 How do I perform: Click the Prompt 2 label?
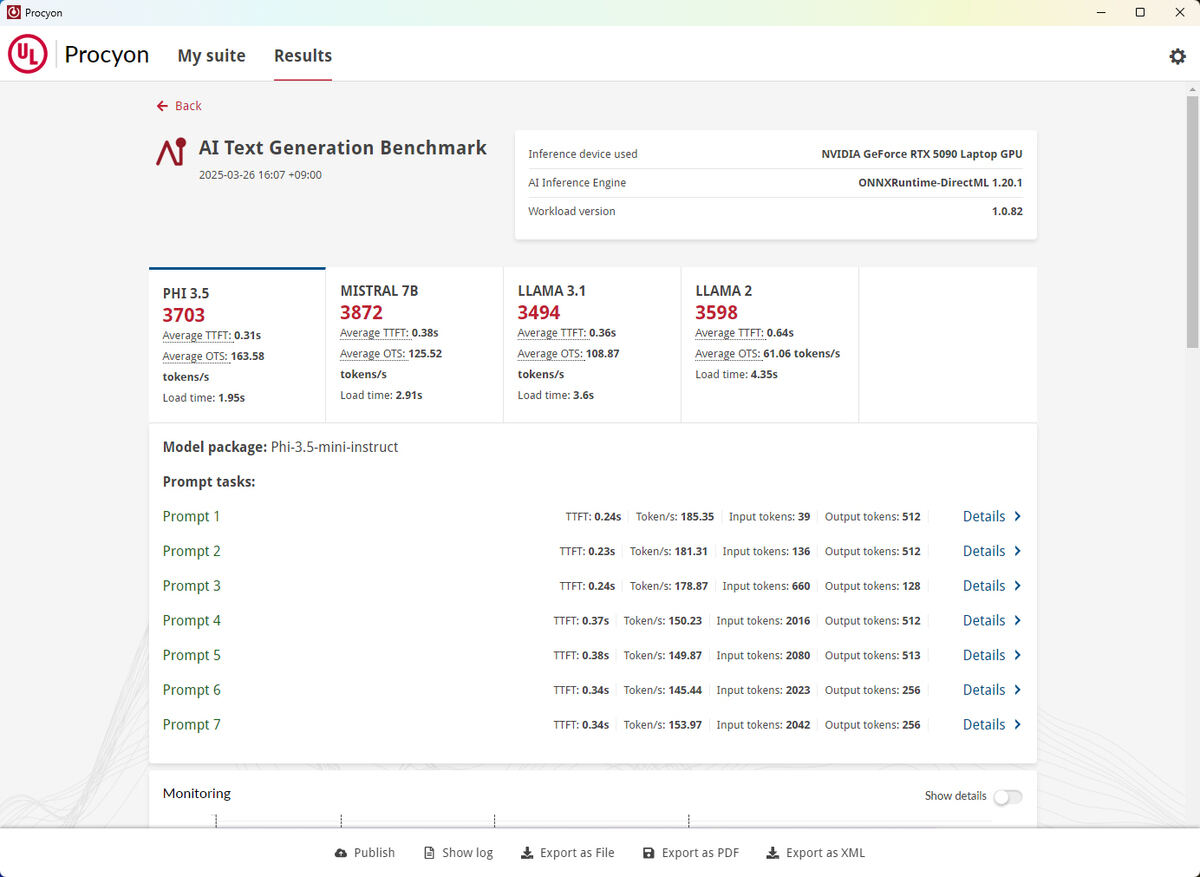(192, 552)
